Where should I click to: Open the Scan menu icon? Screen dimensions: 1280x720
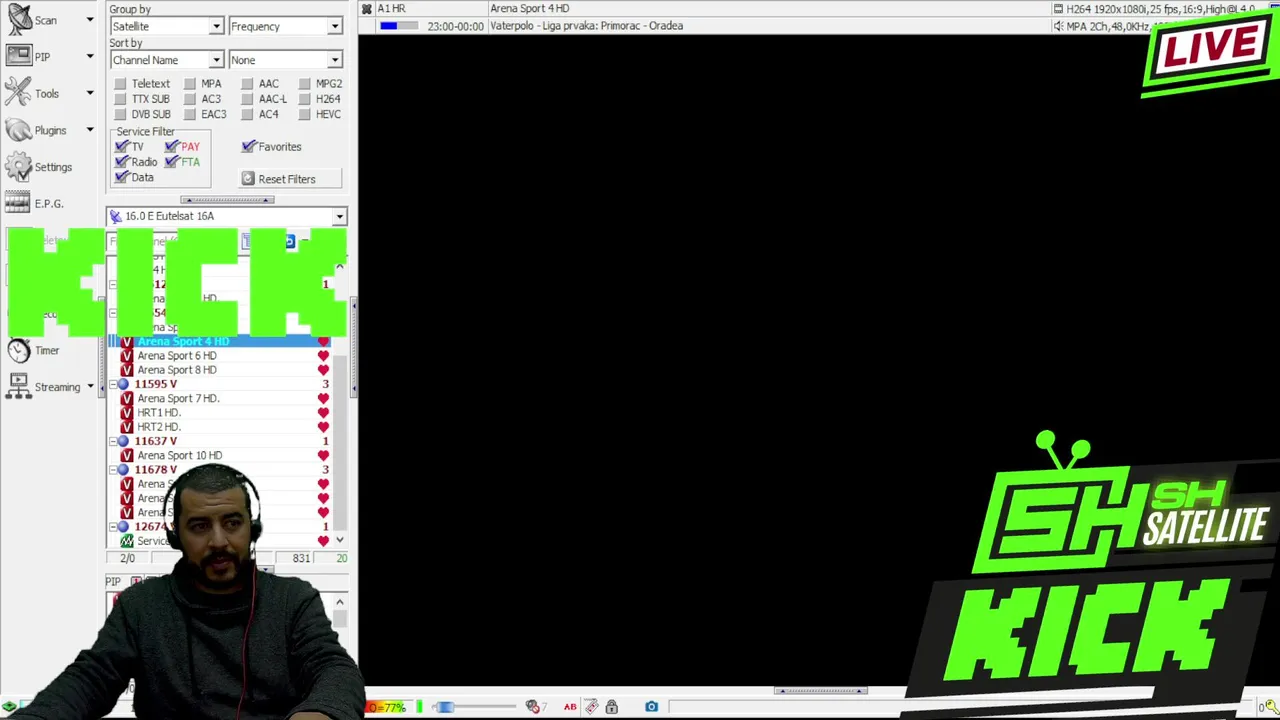19,20
